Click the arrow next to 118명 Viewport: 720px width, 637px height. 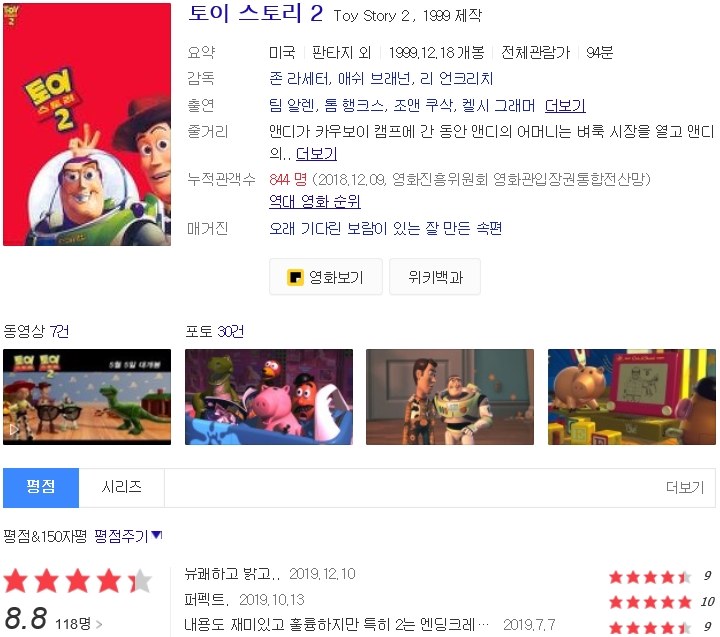click(x=99, y=624)
